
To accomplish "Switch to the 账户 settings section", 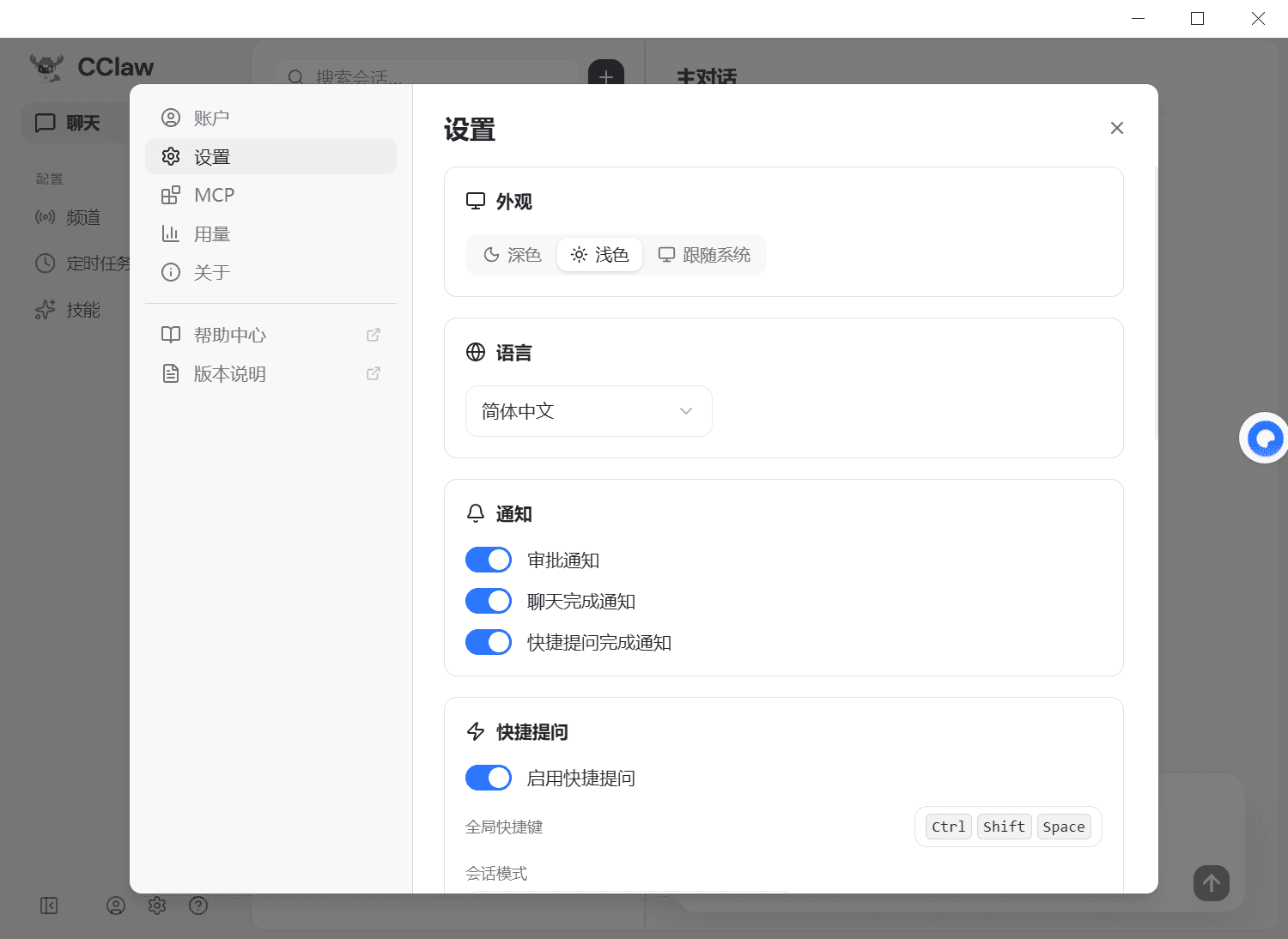I will pyautogui.click(x=212, y=118).
